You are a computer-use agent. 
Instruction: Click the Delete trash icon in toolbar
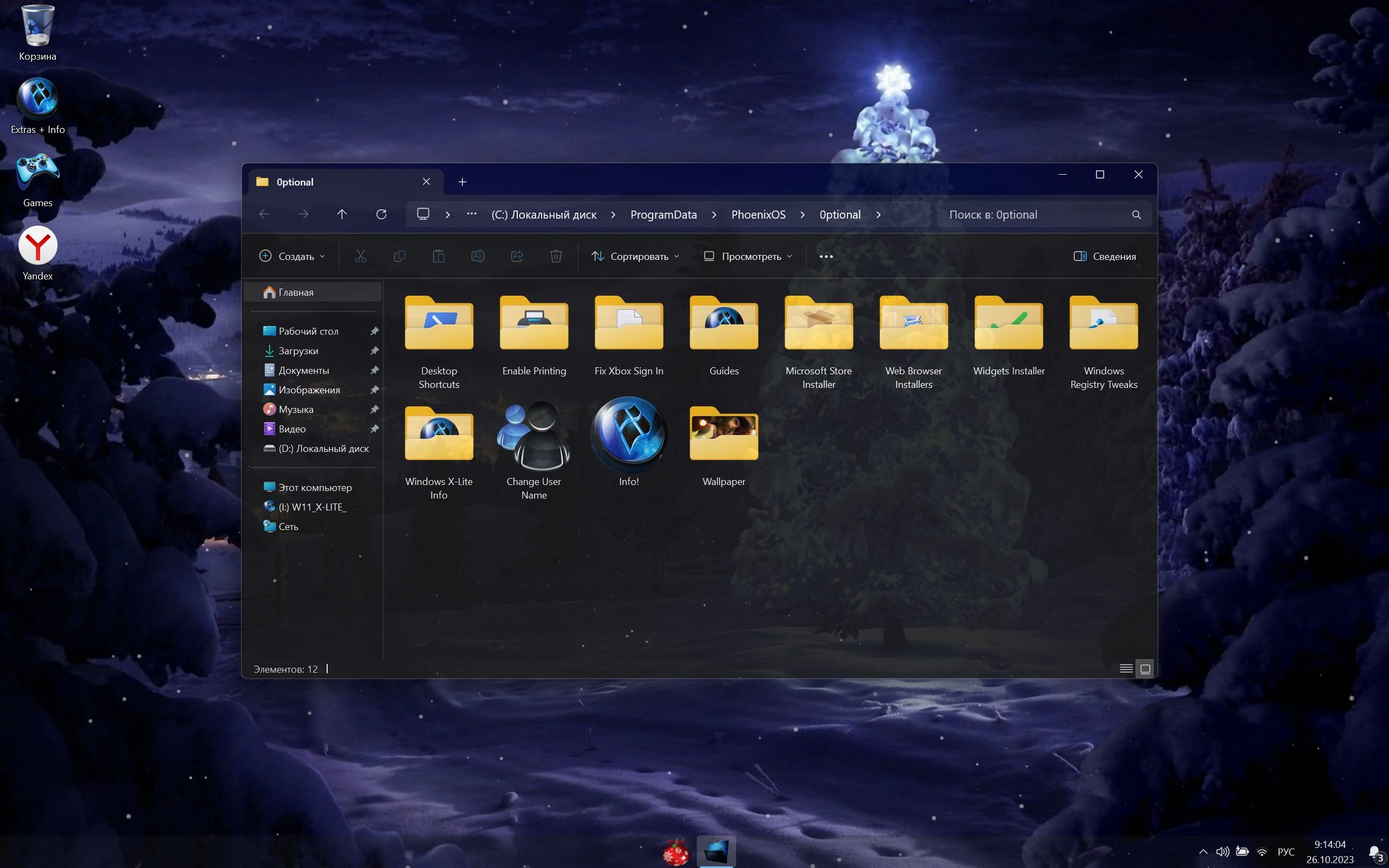point(556,256)
